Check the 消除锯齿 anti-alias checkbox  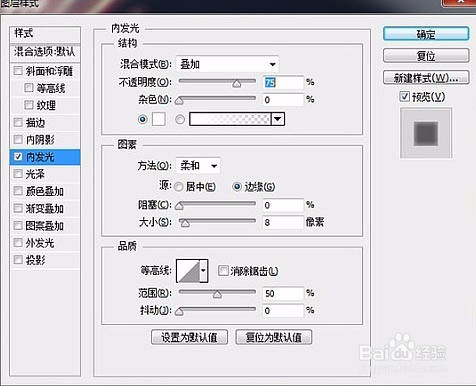[223, 271]
